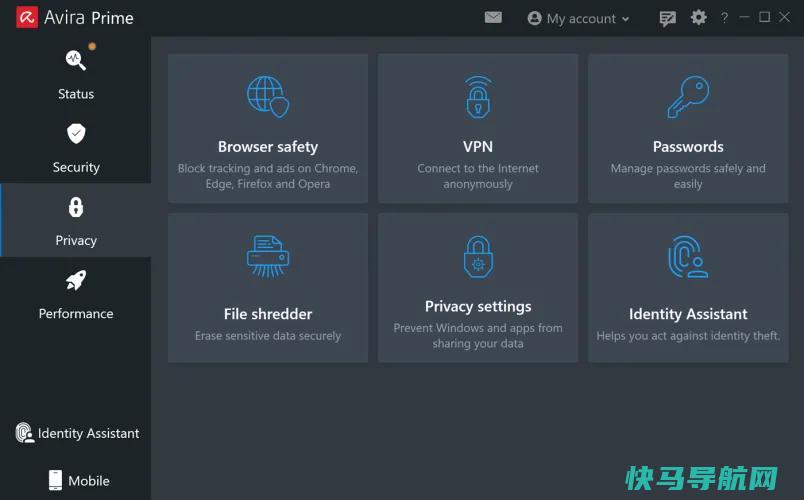Click the help question mark icon
Viewport: 804px width, 500px height.
point(724,18)
